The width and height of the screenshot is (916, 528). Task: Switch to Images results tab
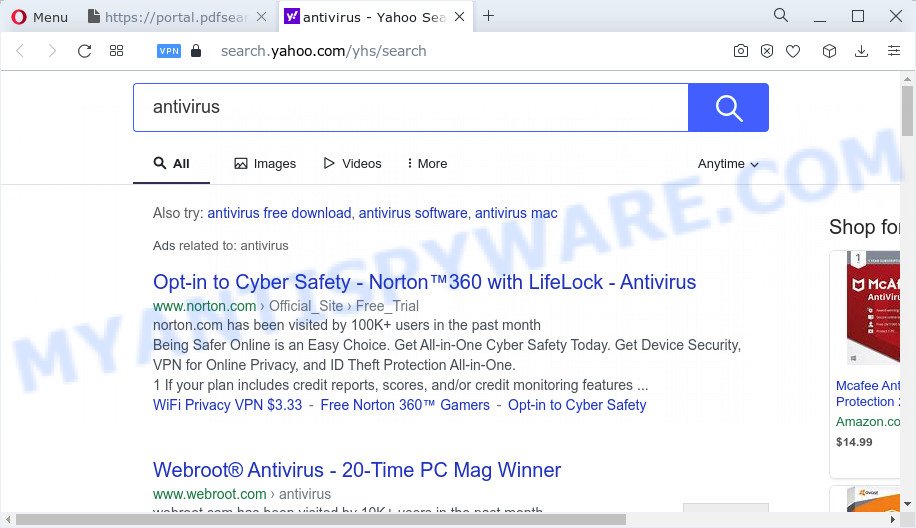pyautogui.click(x=265, y=164)
